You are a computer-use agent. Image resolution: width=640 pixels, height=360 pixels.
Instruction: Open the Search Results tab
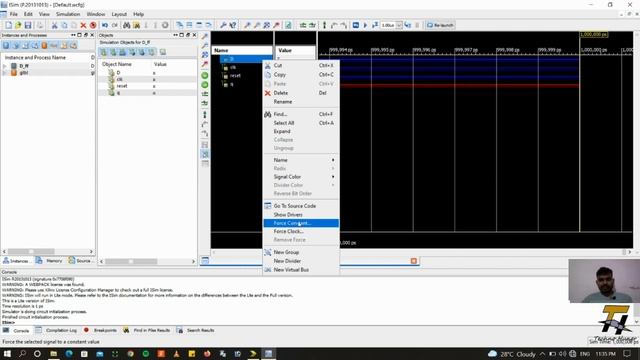(196, 330)
